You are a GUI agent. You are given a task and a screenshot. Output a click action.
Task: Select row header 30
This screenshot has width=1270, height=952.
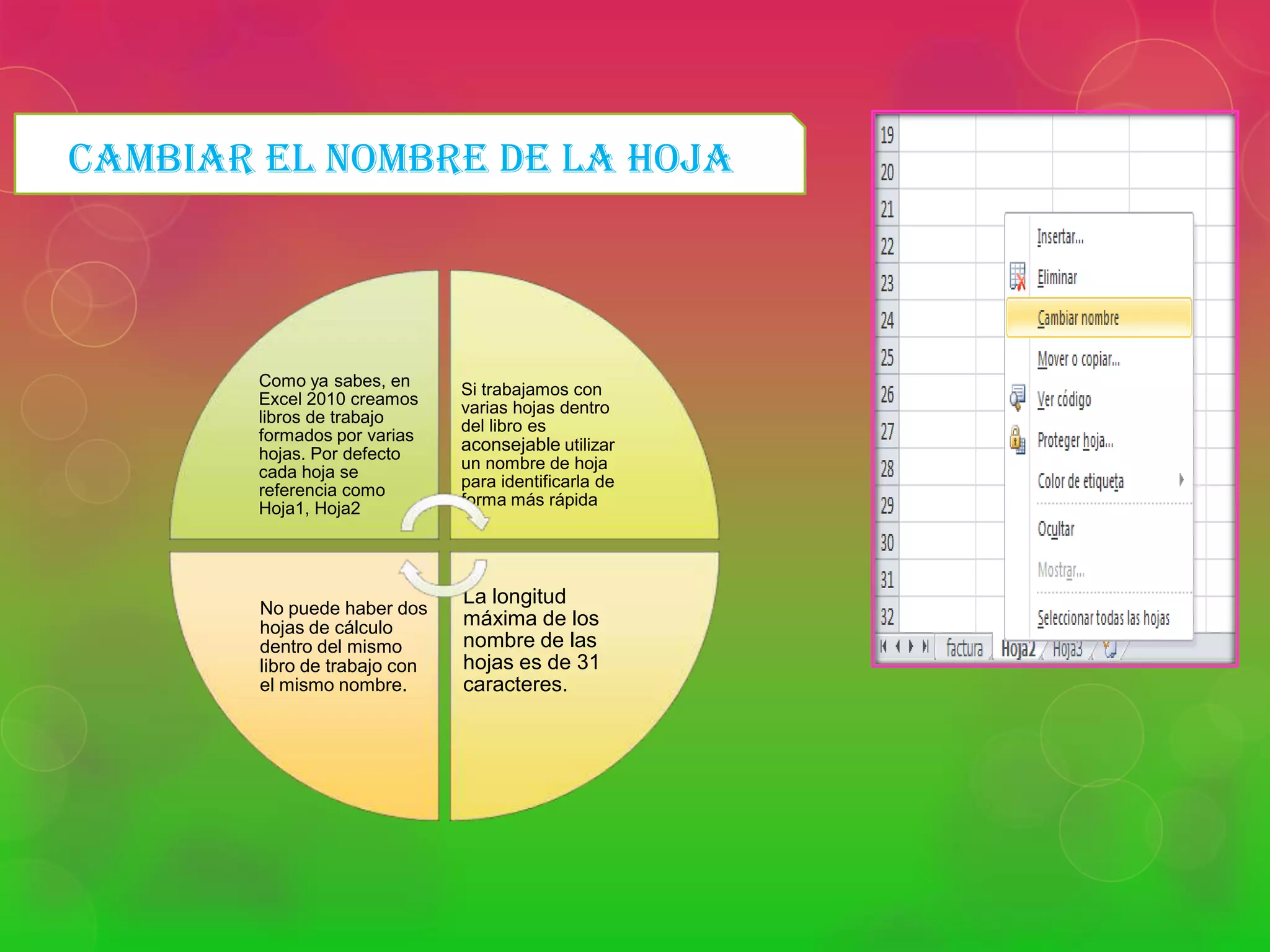click(x=887, y=542)
